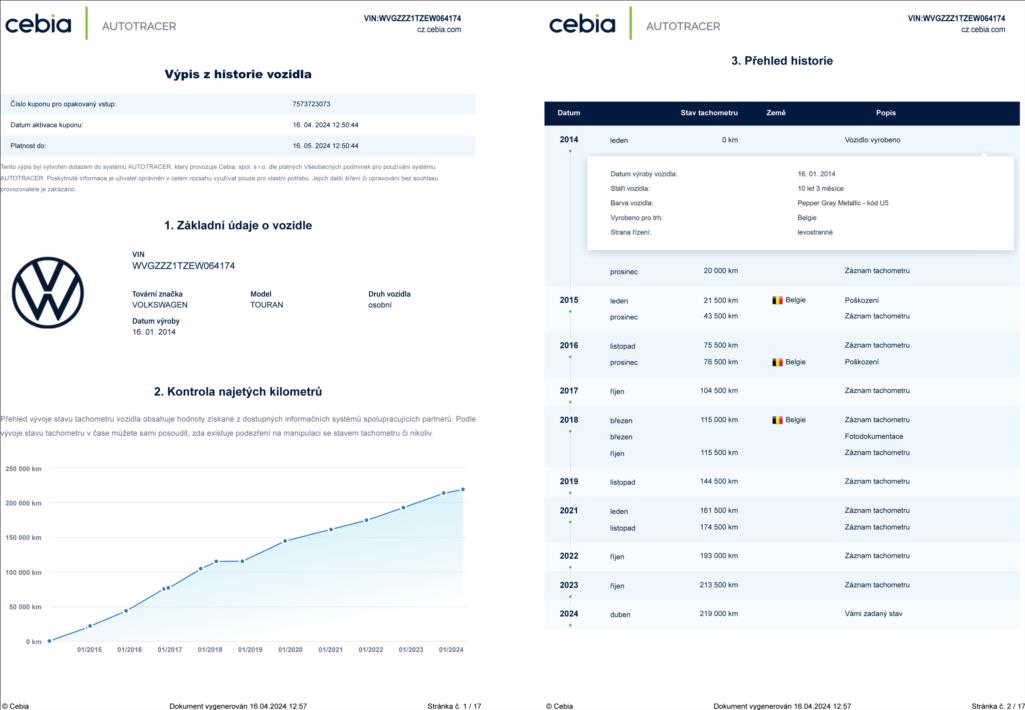Expand the 2014 leden 'Vozidlo vyrobeno' row

[x=872, y=140]
